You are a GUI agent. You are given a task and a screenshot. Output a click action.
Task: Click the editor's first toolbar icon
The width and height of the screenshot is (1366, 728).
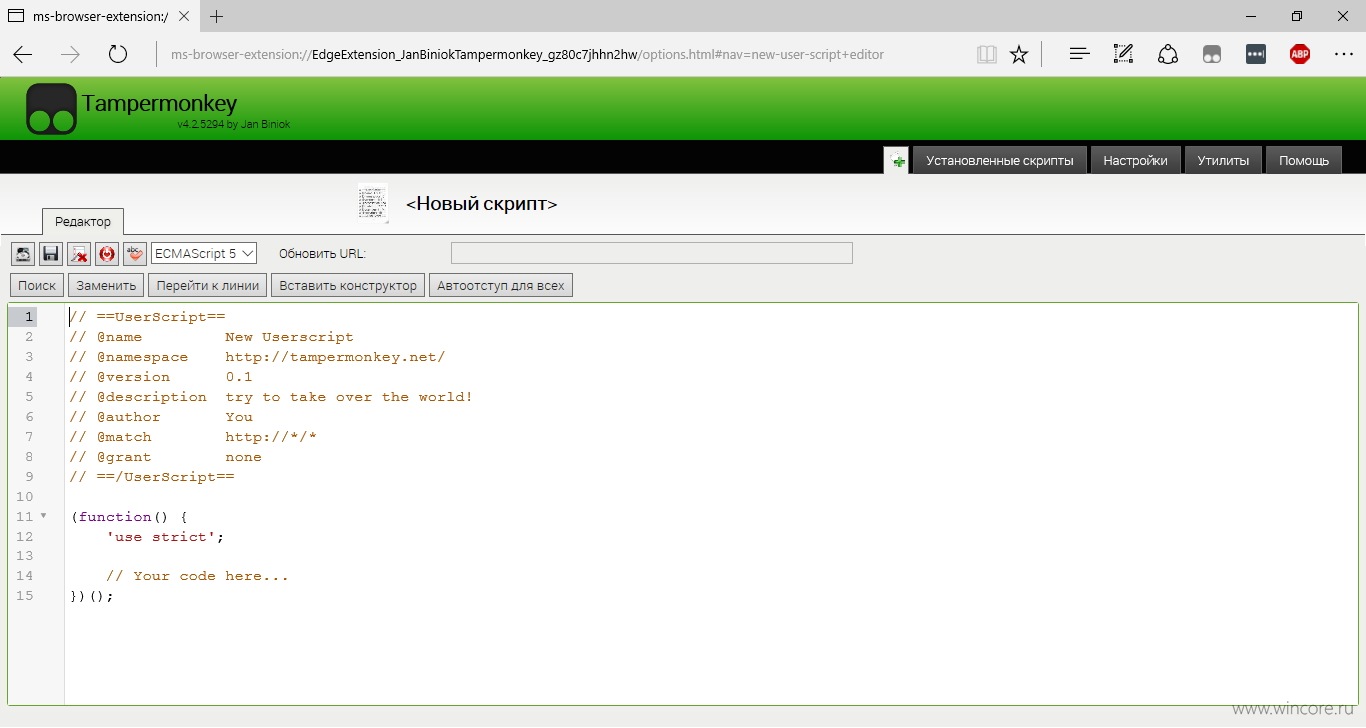pos(23,254)
